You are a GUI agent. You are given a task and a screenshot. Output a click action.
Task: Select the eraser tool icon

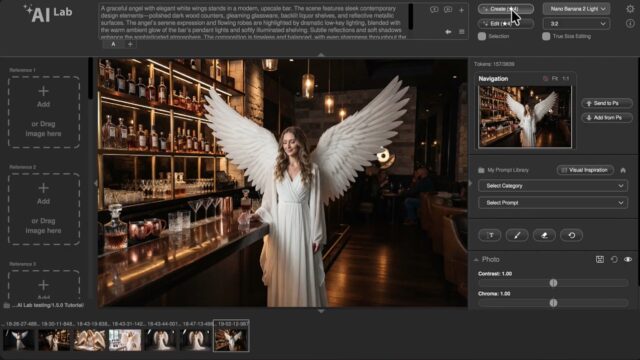point(544,235)
